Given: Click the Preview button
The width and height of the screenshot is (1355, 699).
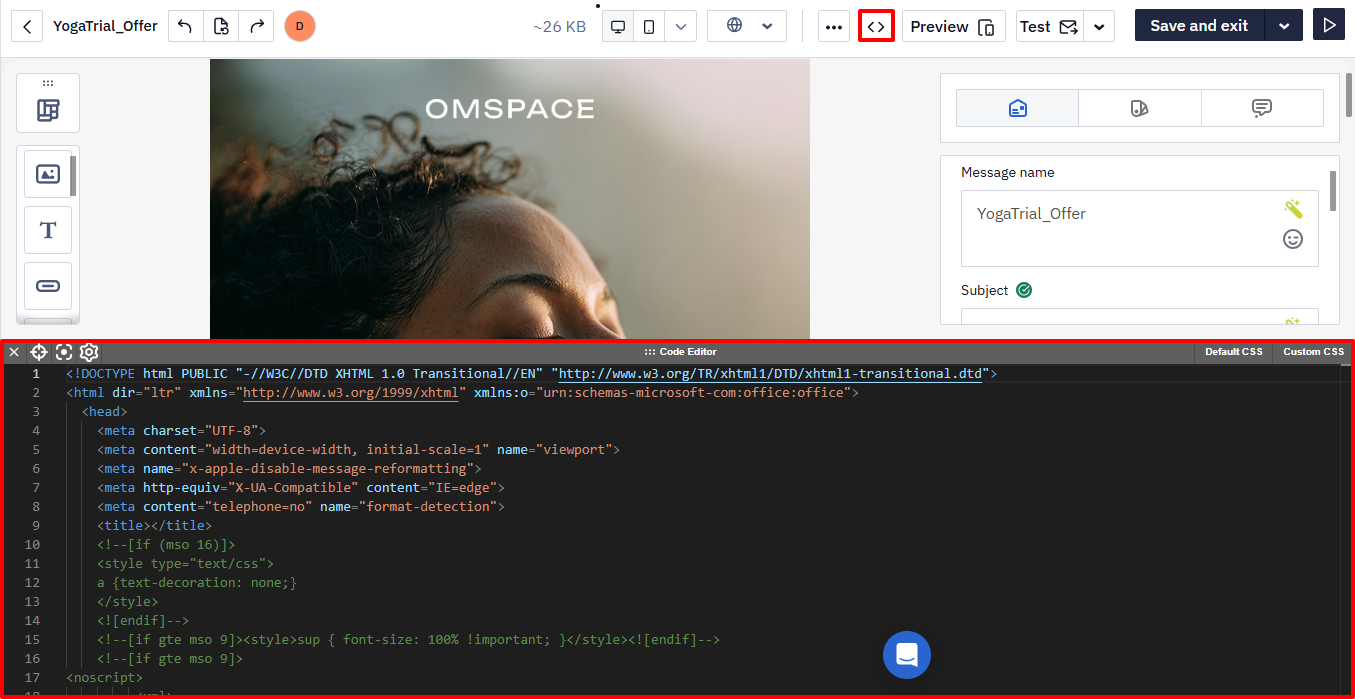Looking at the screenshot, I should (x=954, y=26).
